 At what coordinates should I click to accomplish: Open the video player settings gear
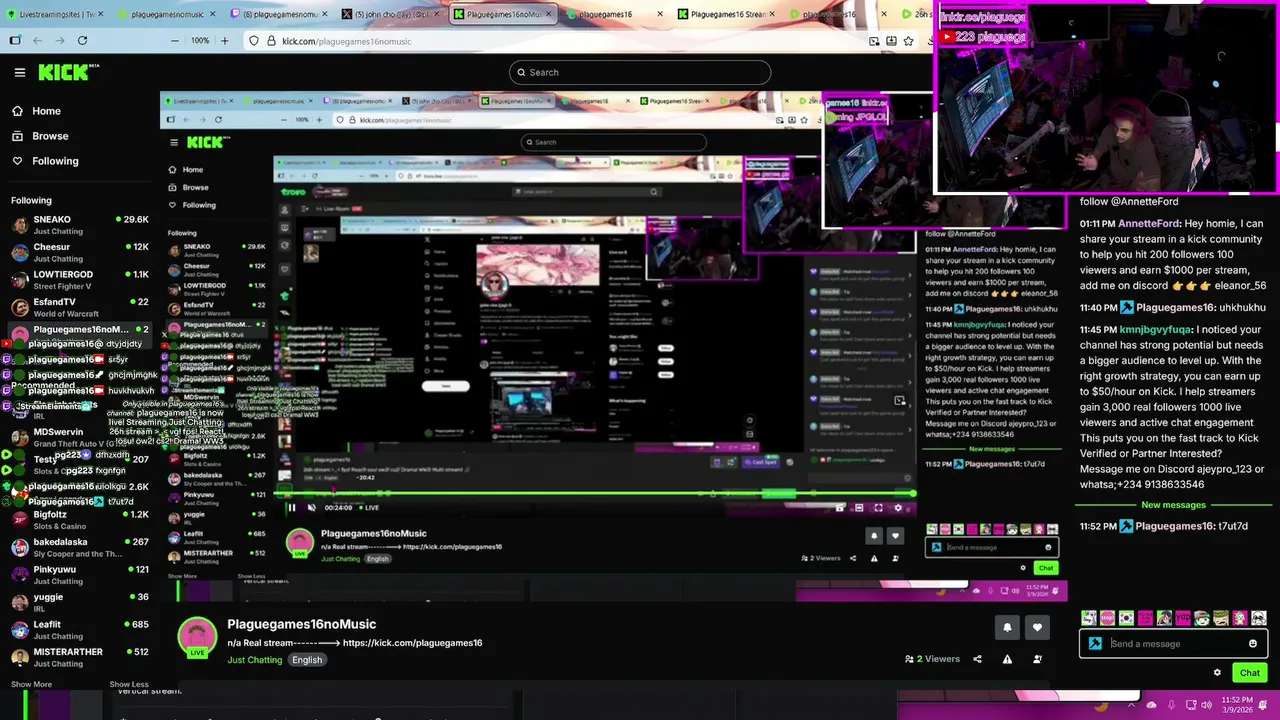click(x=898, y=507)
